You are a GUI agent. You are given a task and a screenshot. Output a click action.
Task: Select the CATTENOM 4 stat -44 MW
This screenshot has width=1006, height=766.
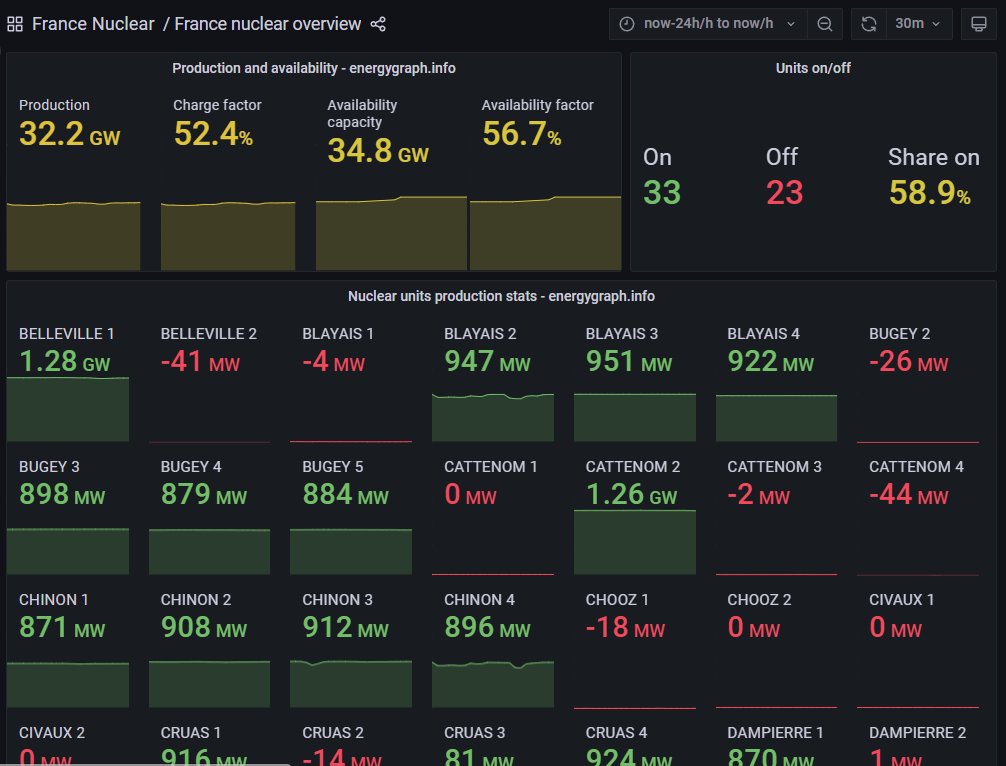908,494
